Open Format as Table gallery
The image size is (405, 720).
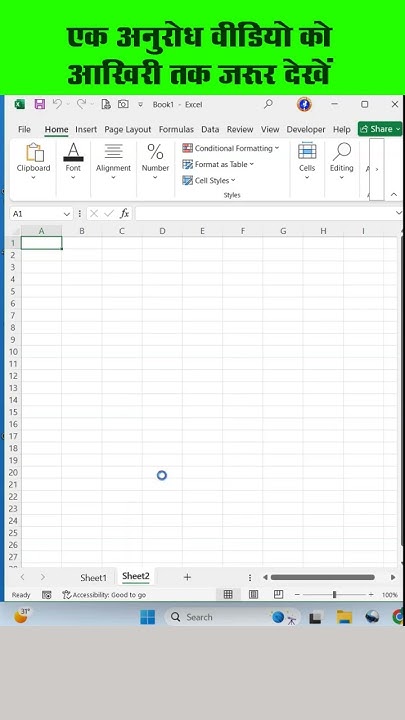(218, 164)
